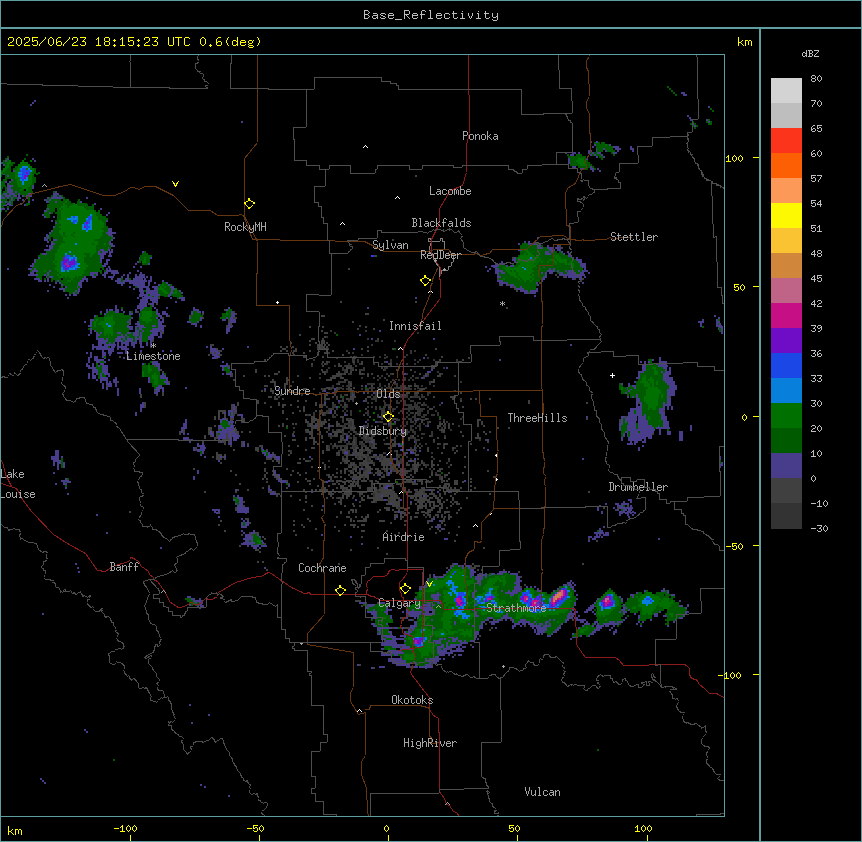Click the HighRiver city label
The height and width of the screenshot is (842, 862).
pos(430,743)
